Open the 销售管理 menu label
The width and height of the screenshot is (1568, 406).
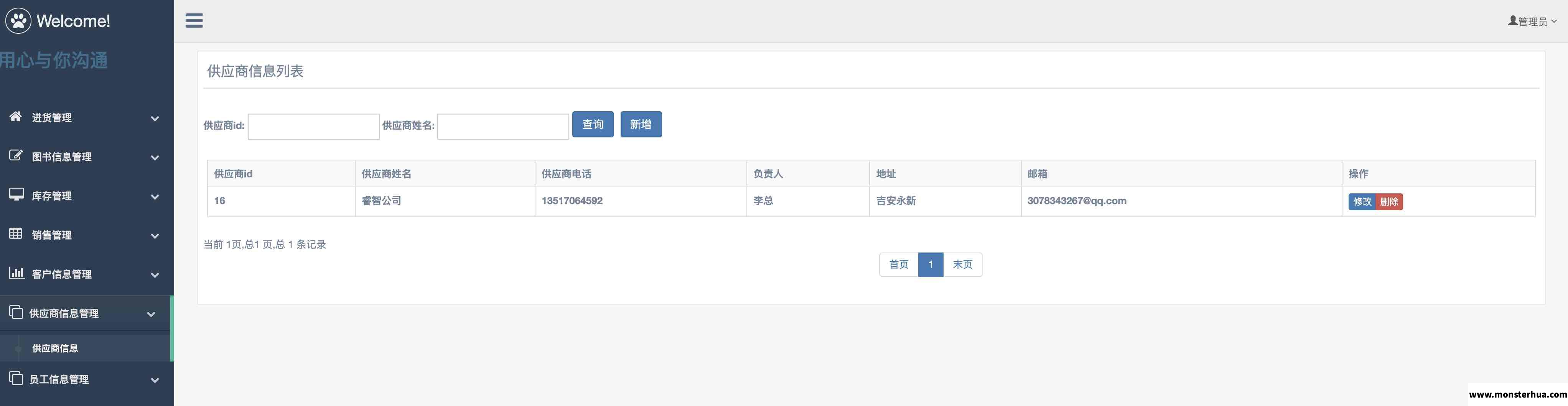tap(52, 235)
